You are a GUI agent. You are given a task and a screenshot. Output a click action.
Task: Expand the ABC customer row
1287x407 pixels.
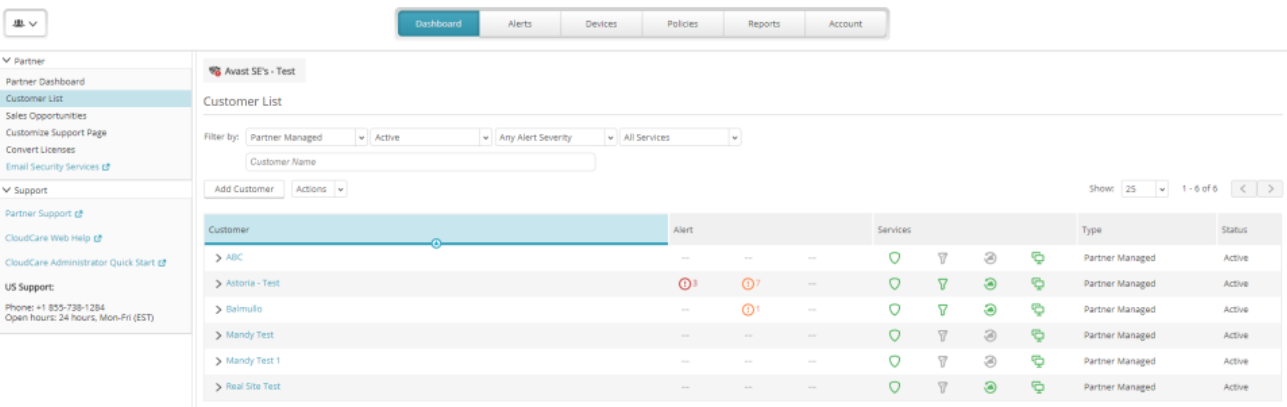[x=218, y=258]
